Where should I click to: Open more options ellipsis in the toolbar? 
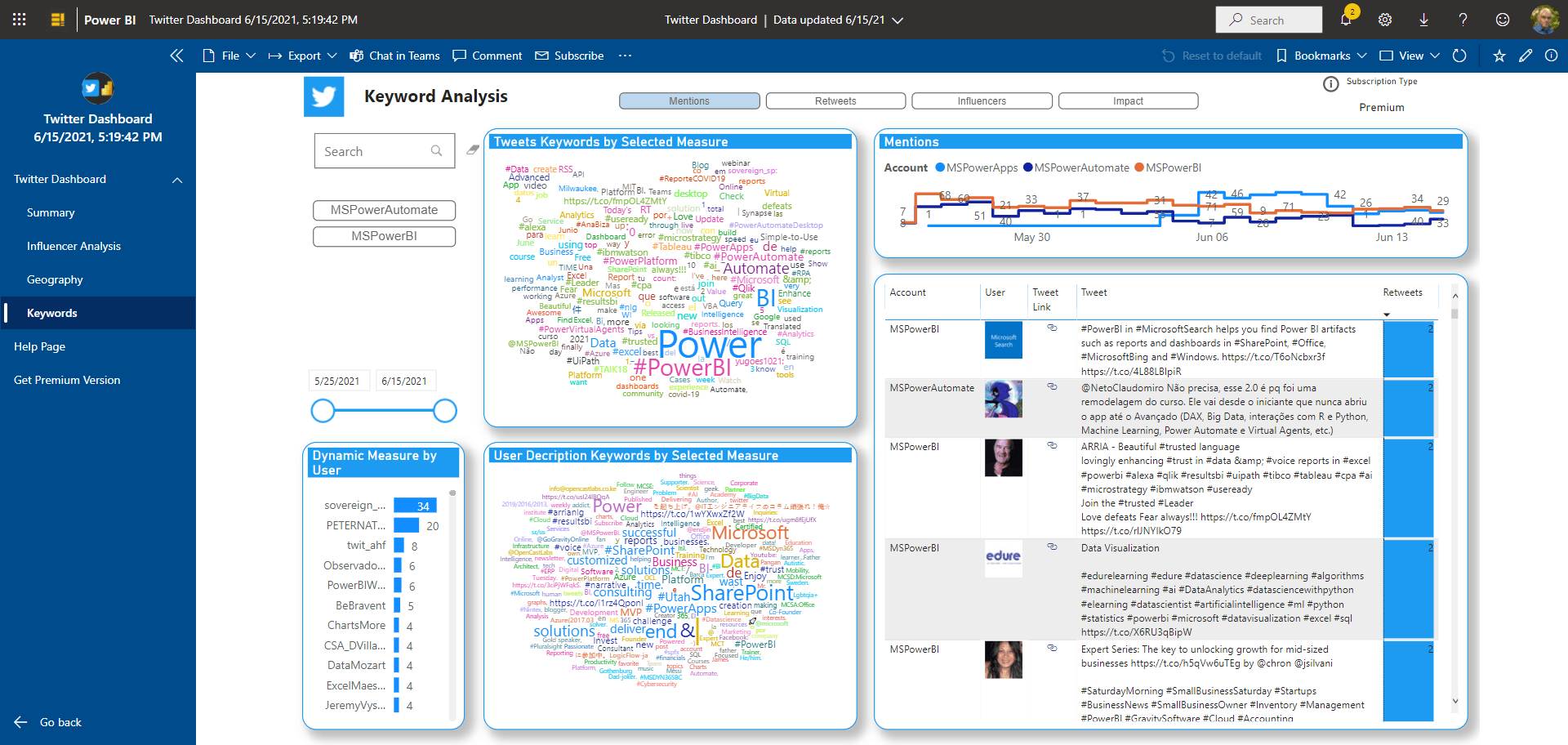click(x=625, y=56)
